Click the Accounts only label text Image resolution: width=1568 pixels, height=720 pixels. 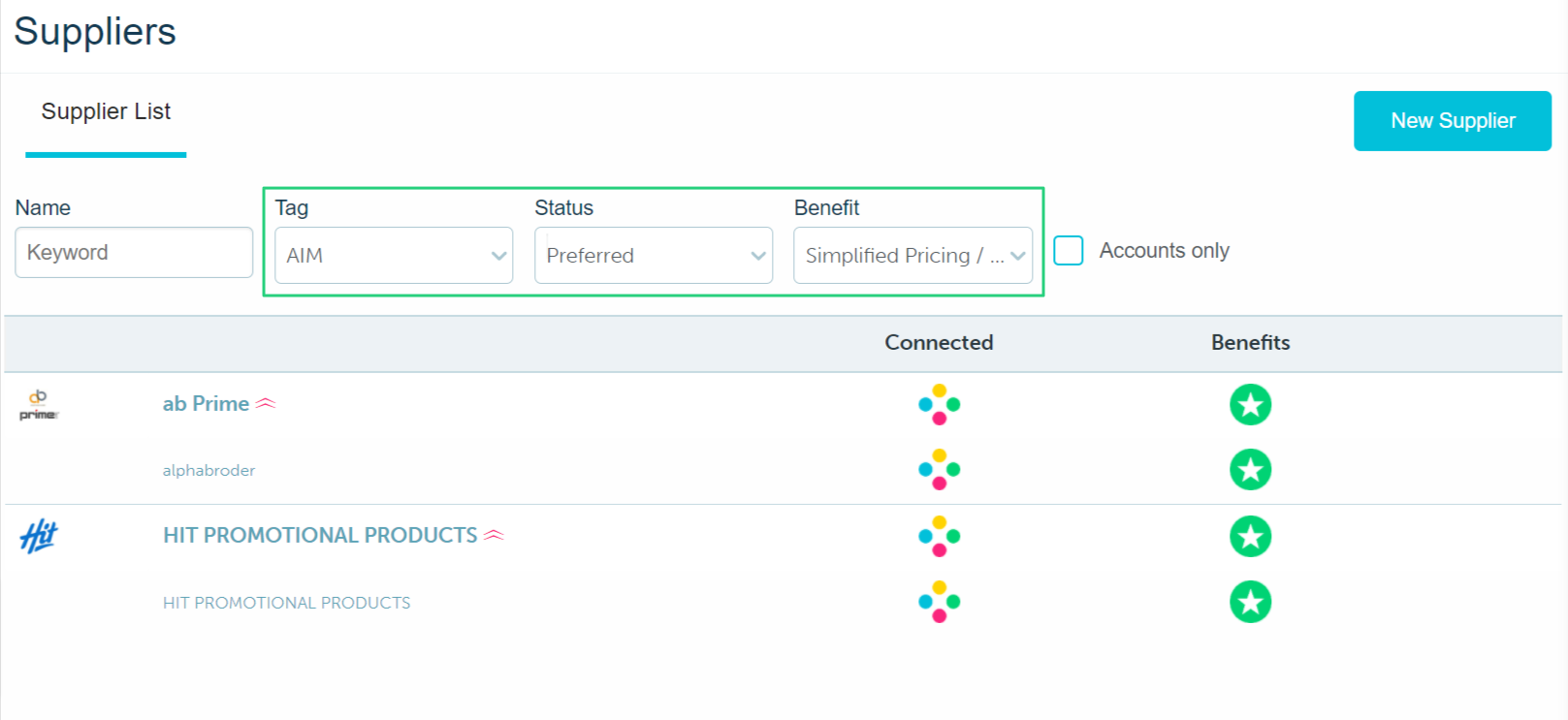tap(1164, 251)
